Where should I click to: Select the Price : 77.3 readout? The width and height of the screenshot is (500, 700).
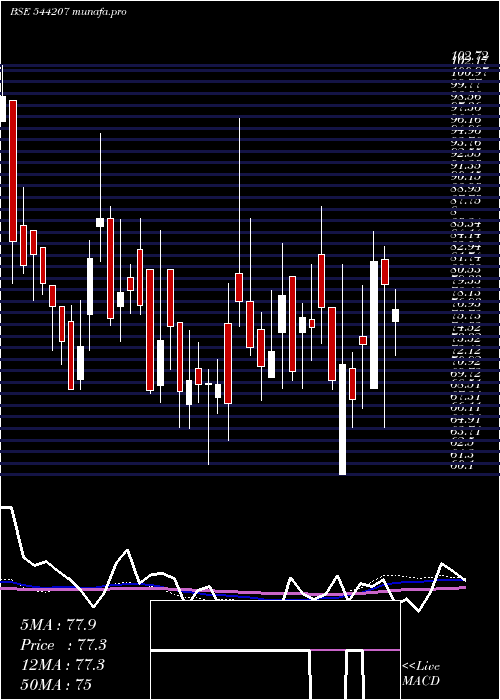tap(63, 645)
